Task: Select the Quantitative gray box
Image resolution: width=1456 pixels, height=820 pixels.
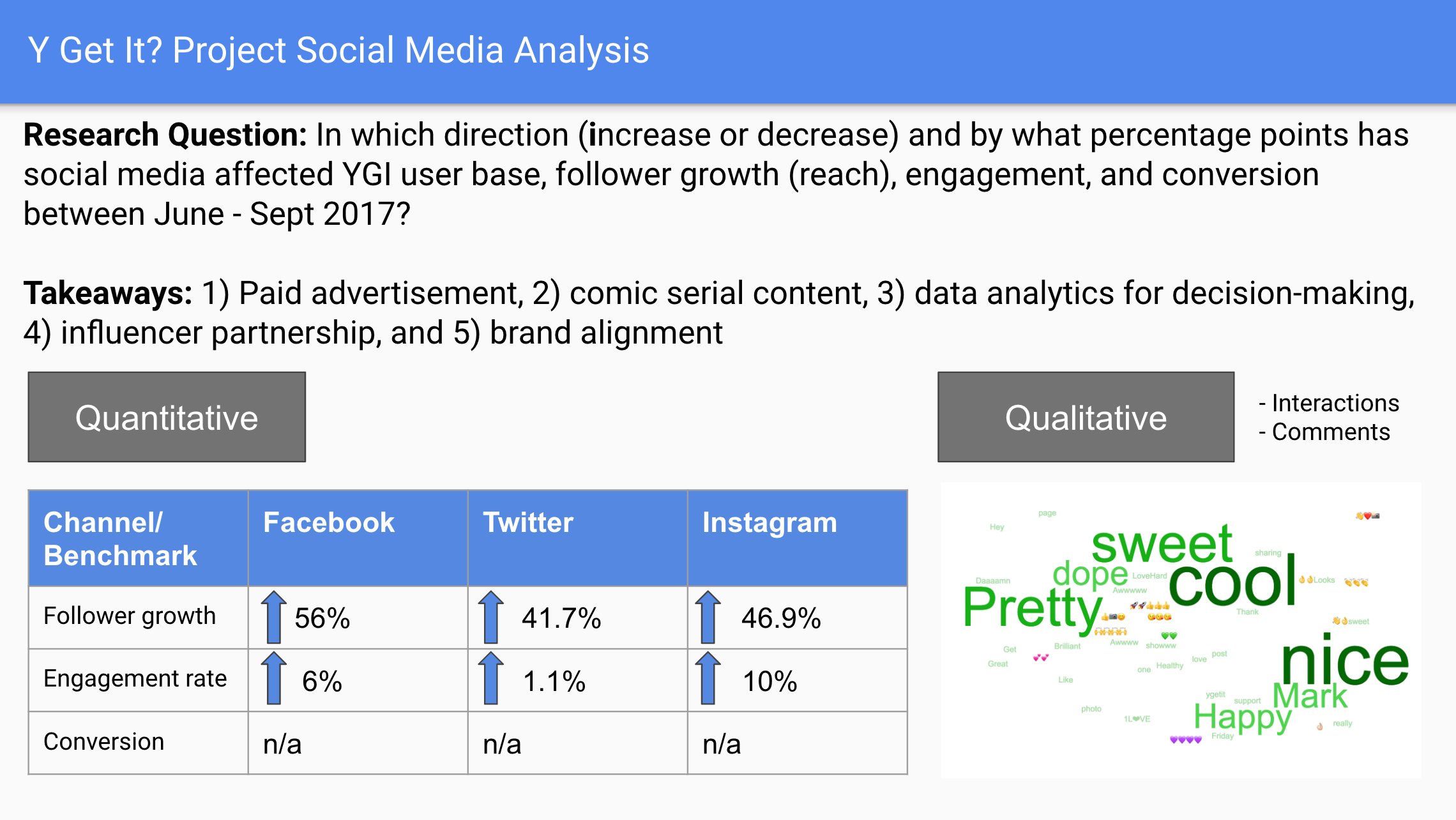Action: (167, 417)
